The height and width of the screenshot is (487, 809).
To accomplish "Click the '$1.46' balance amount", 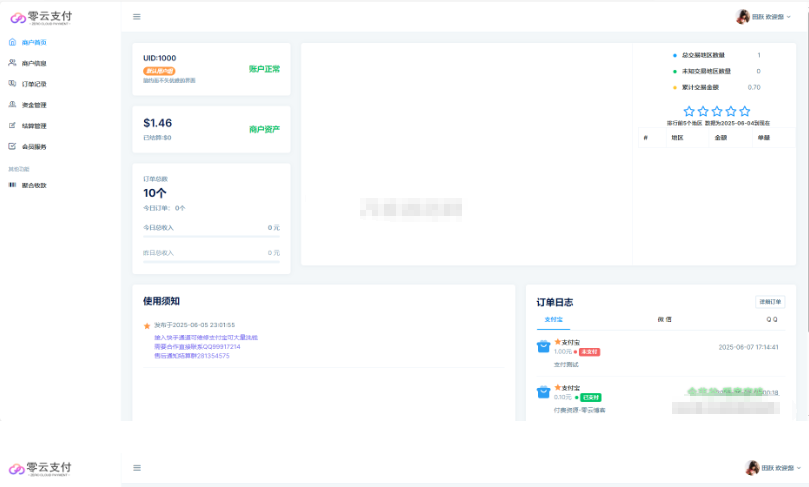I will click(x=157, y=123).
